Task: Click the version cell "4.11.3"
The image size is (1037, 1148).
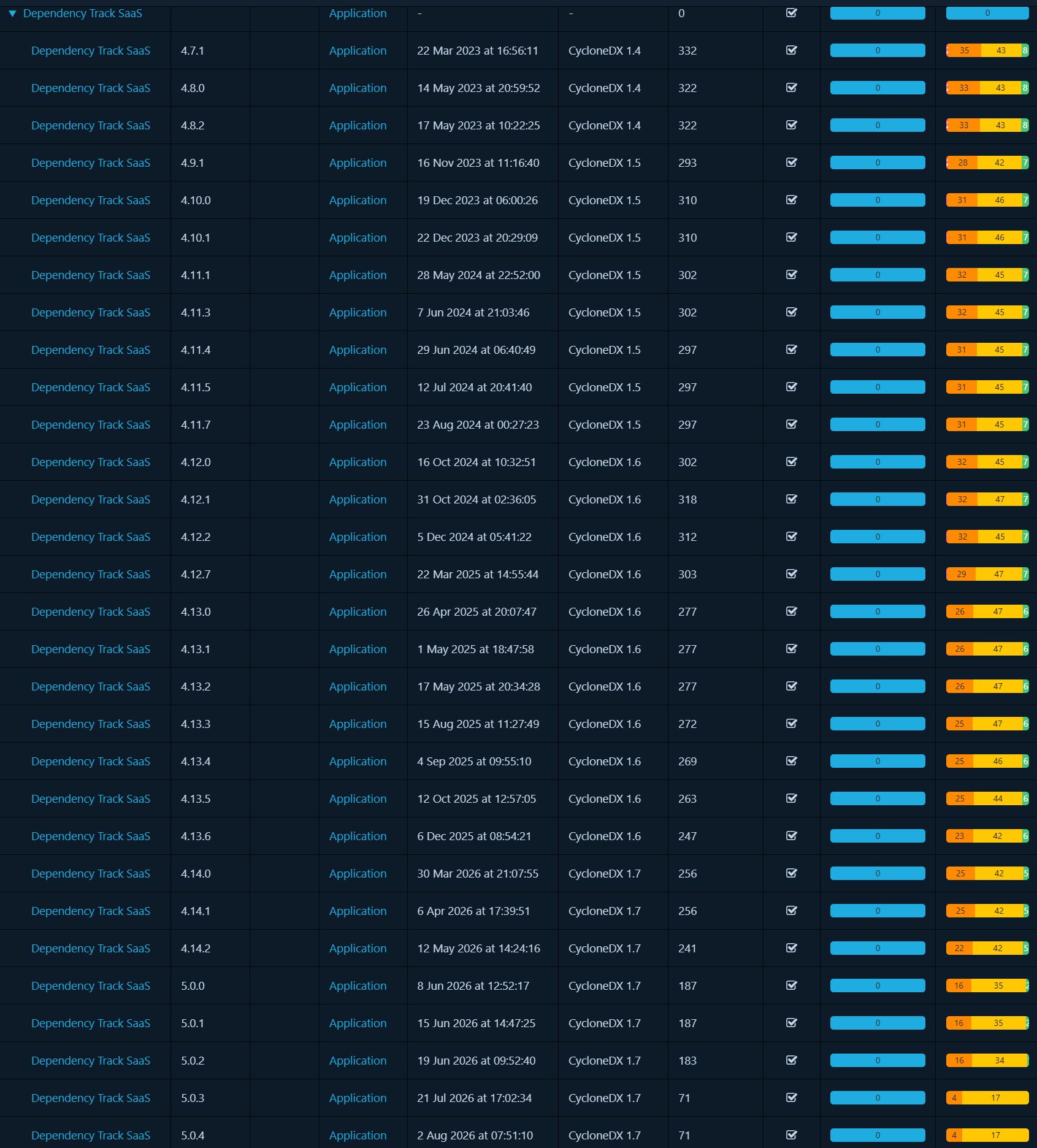Action: pyautogui.click(x=196, y=313)
